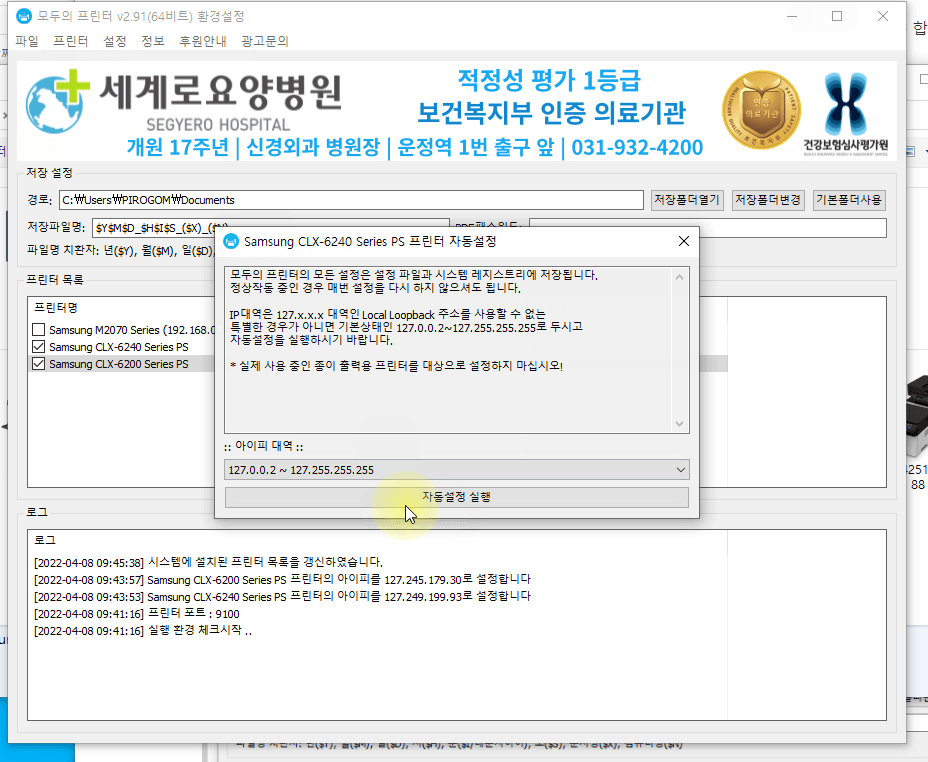Viewport: 928px width, 762px height.
Task: Click the printer icon in dialog title bar
Action: click(x=231, y=241)
